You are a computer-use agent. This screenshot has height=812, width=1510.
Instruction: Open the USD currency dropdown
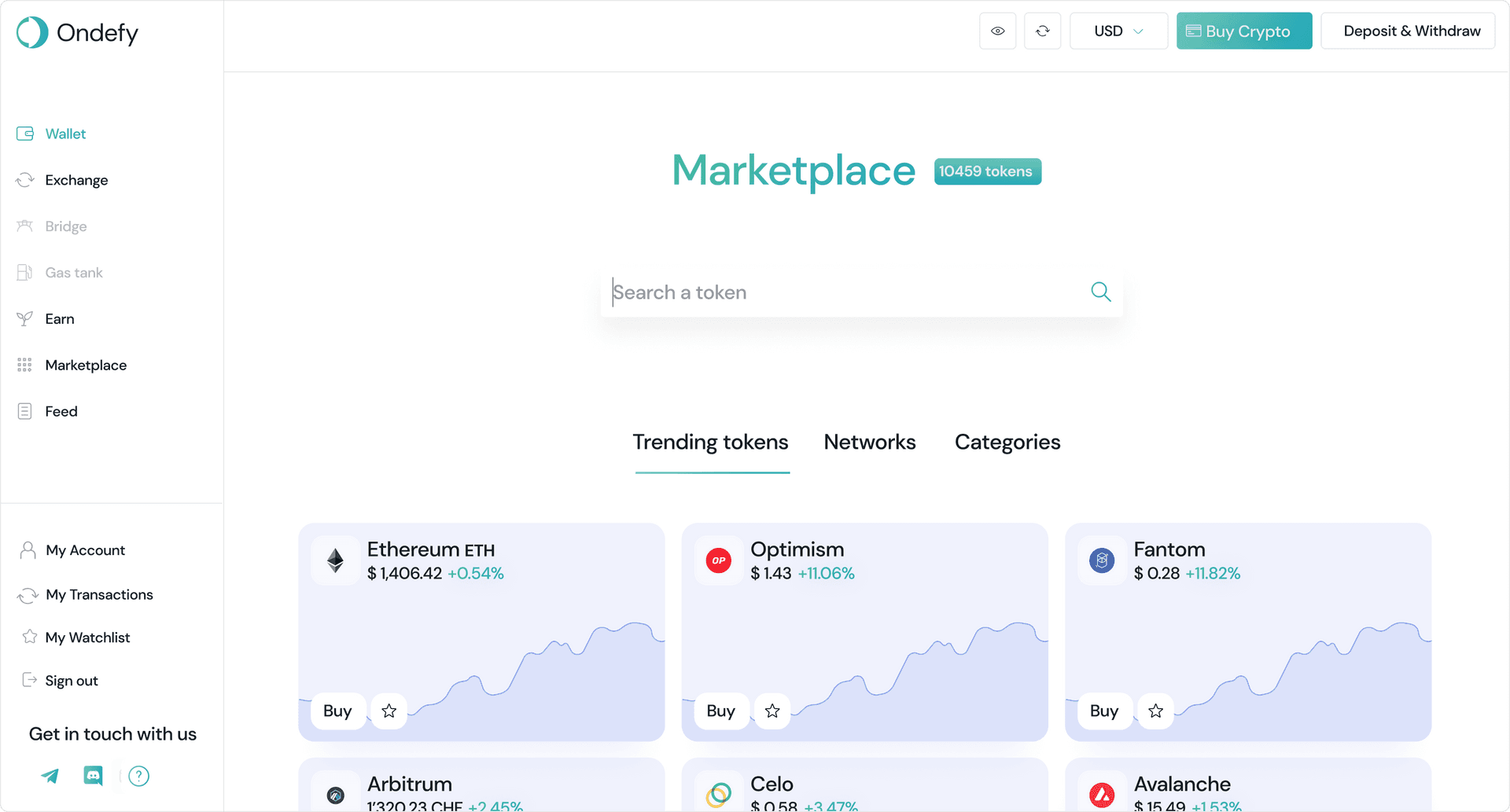tap(1118, 31)
